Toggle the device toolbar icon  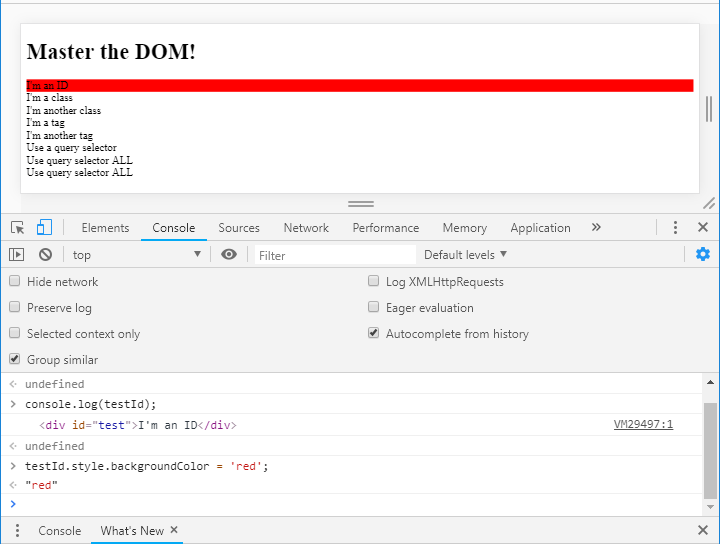point(44,227)
